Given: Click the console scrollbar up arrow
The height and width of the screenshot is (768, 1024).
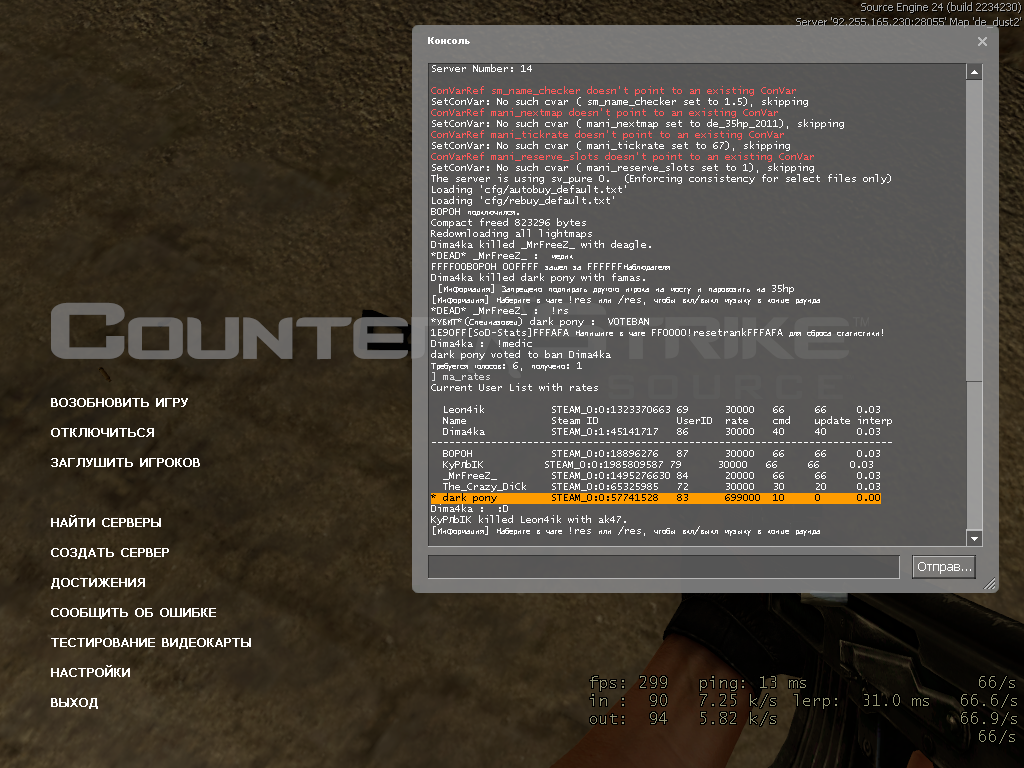Looking at the screenshot, I should click(974, 72).
